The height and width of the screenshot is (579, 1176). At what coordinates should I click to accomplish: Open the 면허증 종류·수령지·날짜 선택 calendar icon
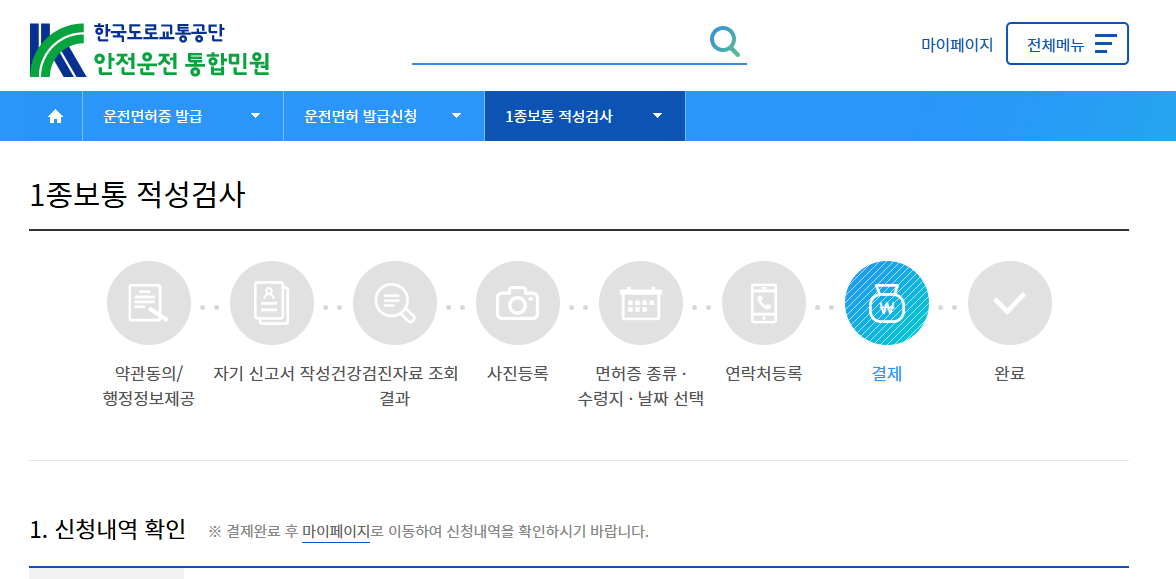641,302
